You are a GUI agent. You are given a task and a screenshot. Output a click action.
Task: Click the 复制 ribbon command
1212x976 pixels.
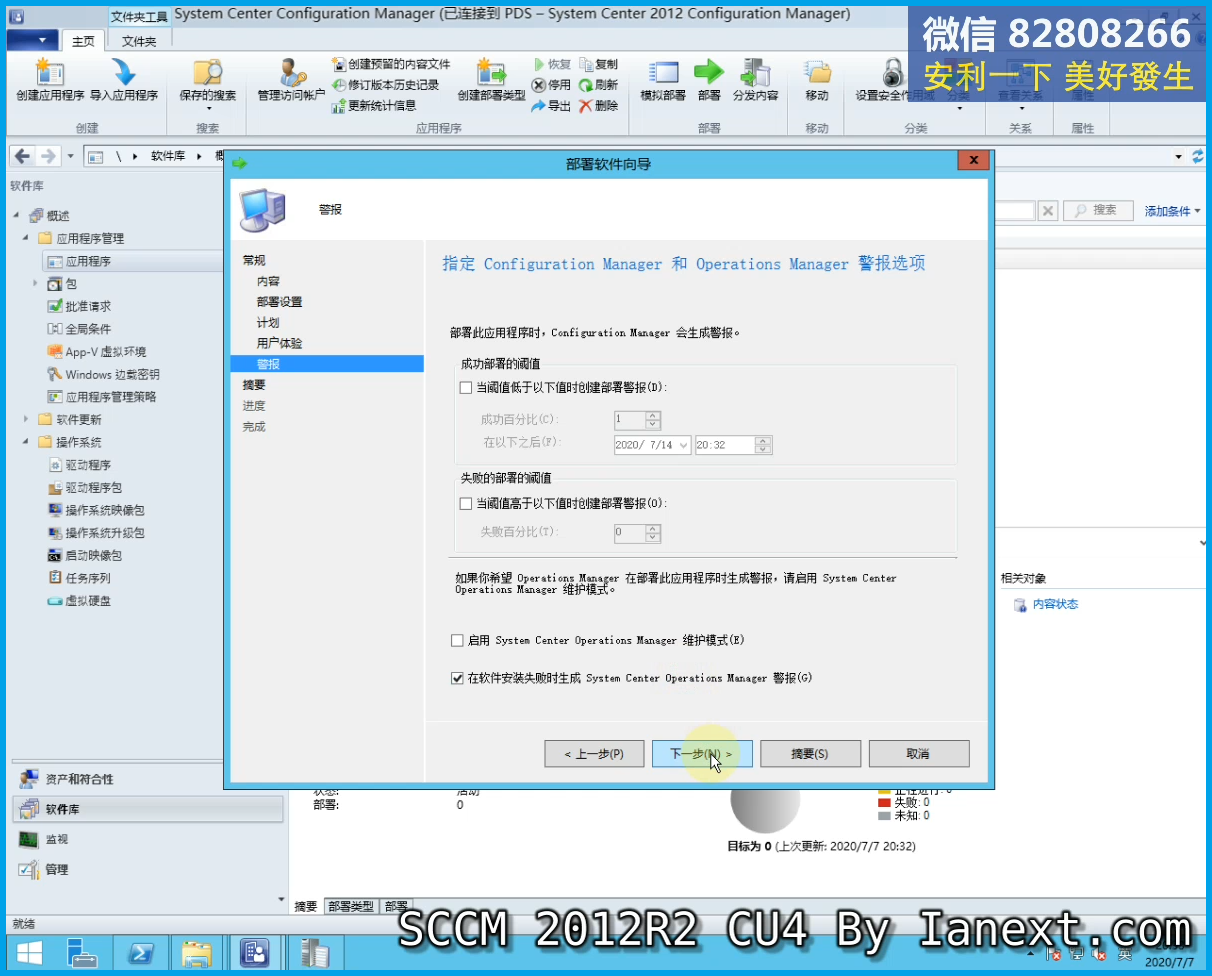point(599,64)
